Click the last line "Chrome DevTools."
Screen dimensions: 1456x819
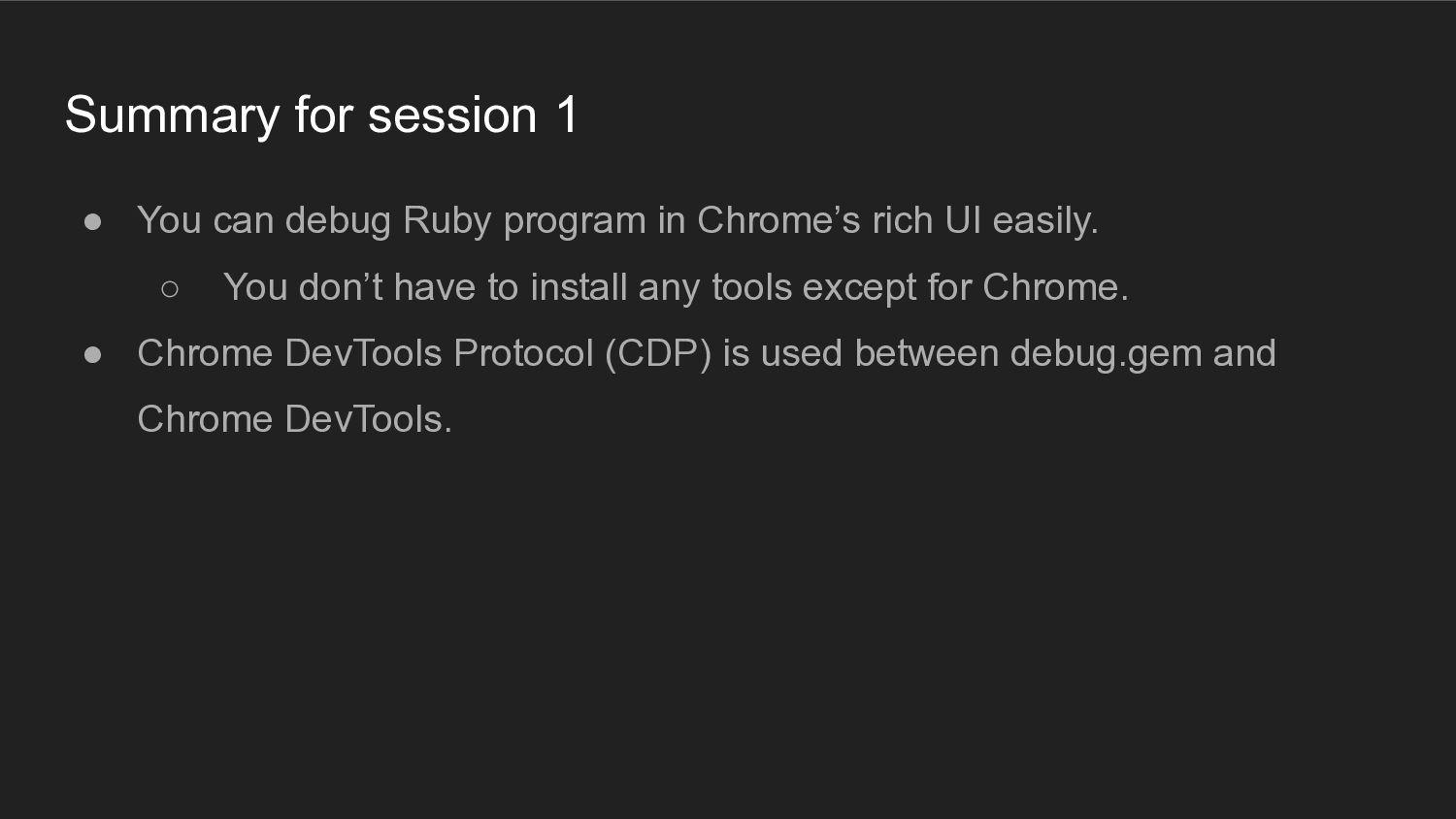tap(295, 420)
